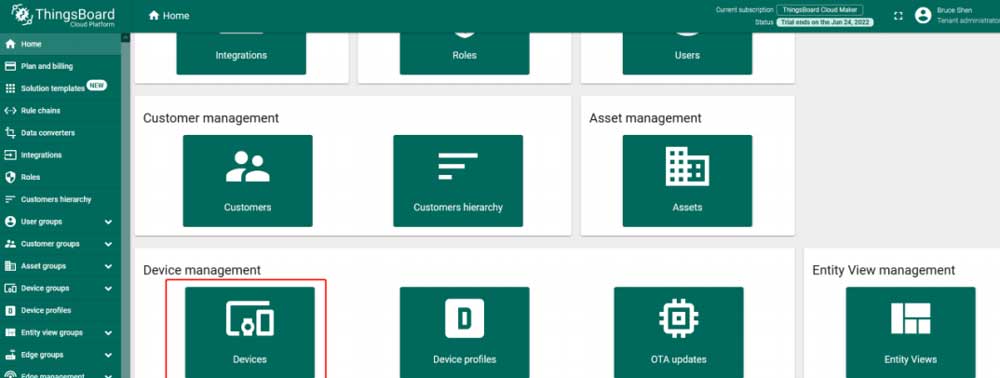This screenshot has width=1000, height=378.
Task: Click the Entity view groups icon
Action: [x=10, y=333]
